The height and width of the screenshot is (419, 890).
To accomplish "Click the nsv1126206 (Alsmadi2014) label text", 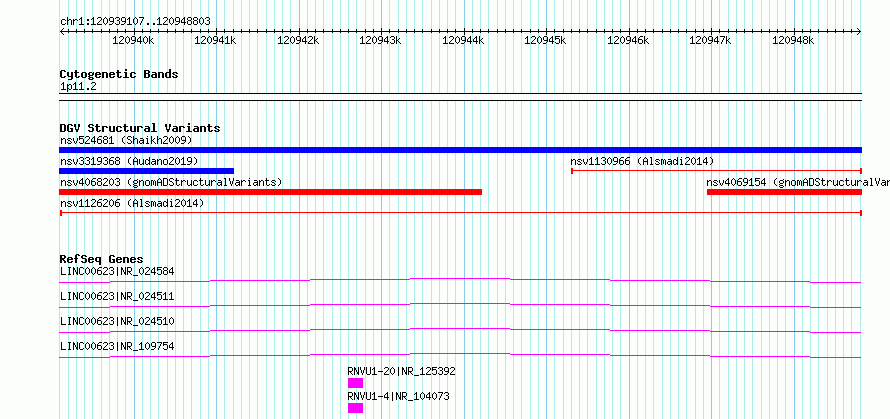I will (x=132, y=203).
